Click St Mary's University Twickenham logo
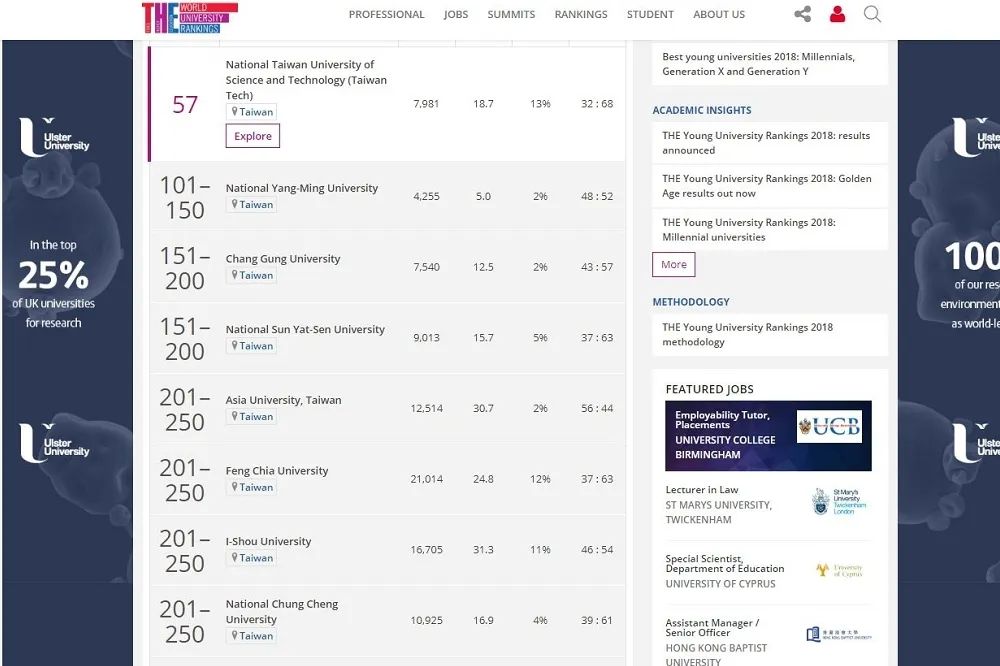 (x=839, y=501)
